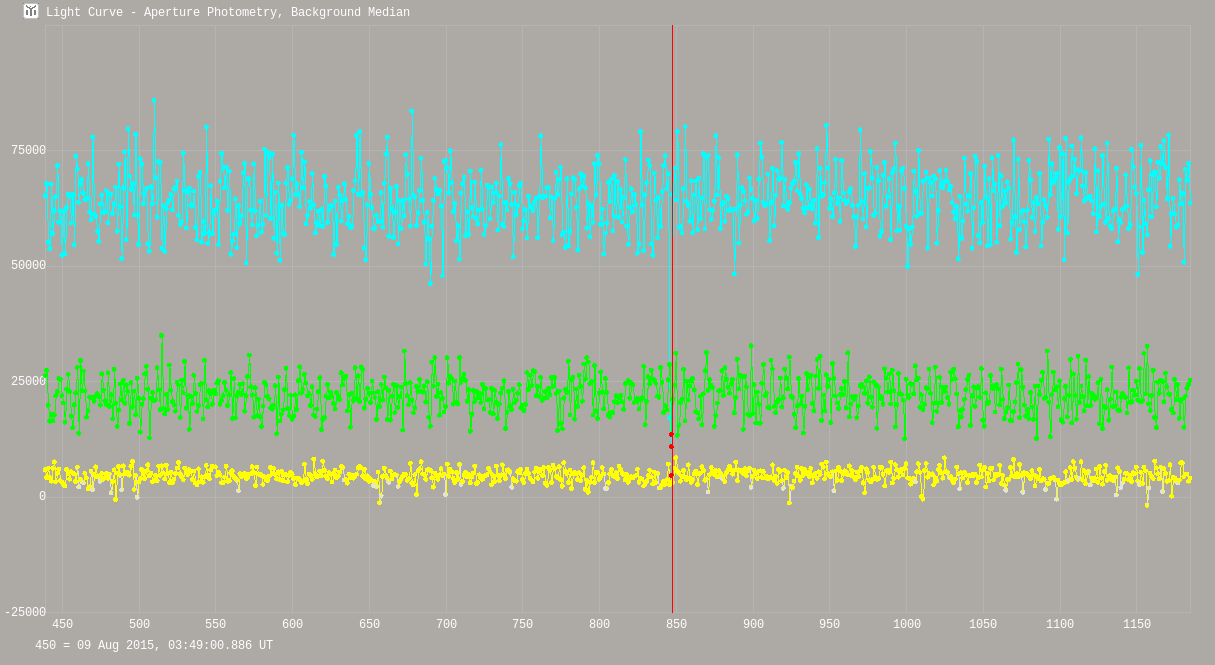Image resolution: width=1215 pixels, height=665 pixels.
Task: Click the '450 = 09 Aug 2015' date text
Action: point(154,646)
